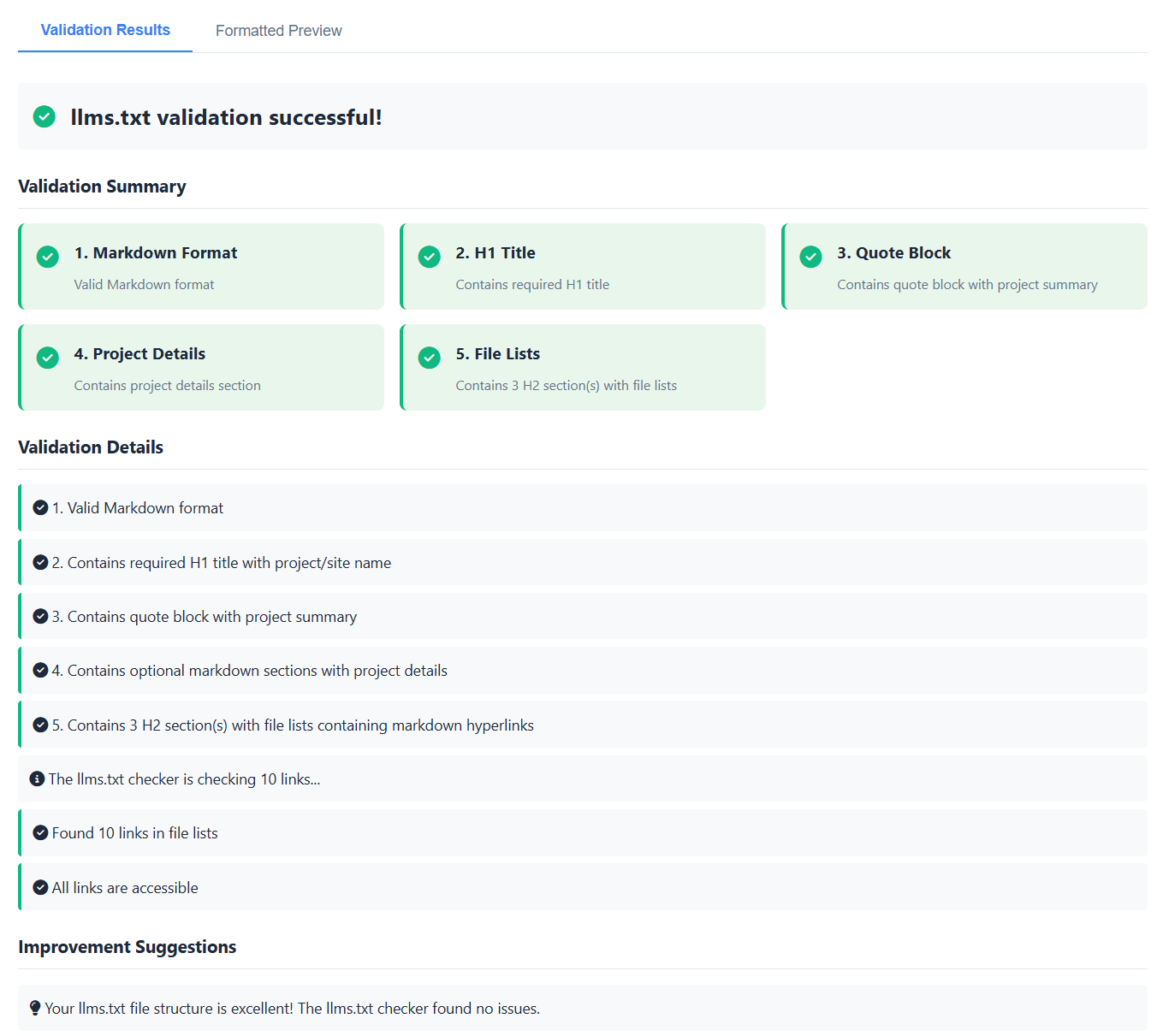Click the green checkmark beside validation successful
Image resolution: width=1163 pixels, height=1036 pixels.
(x=45, y=116)
